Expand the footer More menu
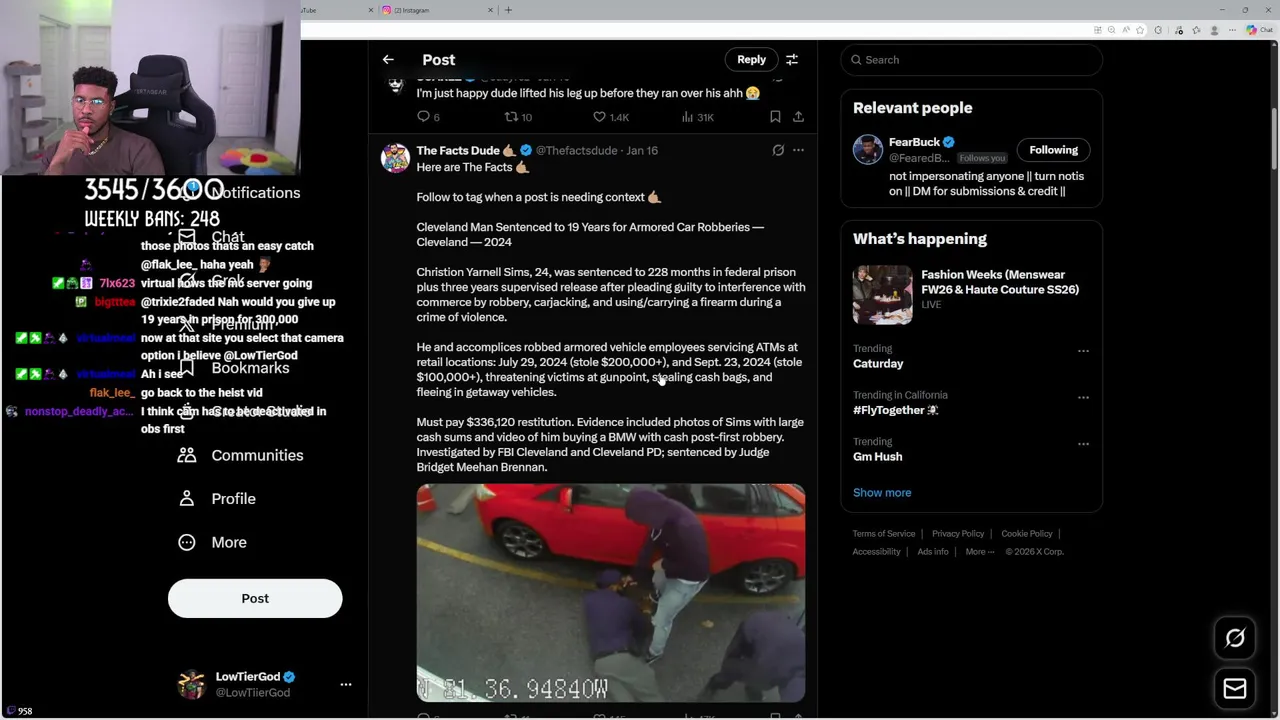This screenshot has height=720, width=1280. click(x=980, y=552)
